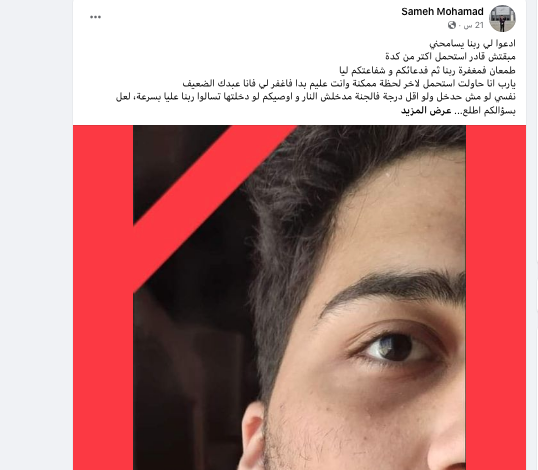Click the eye in the post photo

point(393,347)
